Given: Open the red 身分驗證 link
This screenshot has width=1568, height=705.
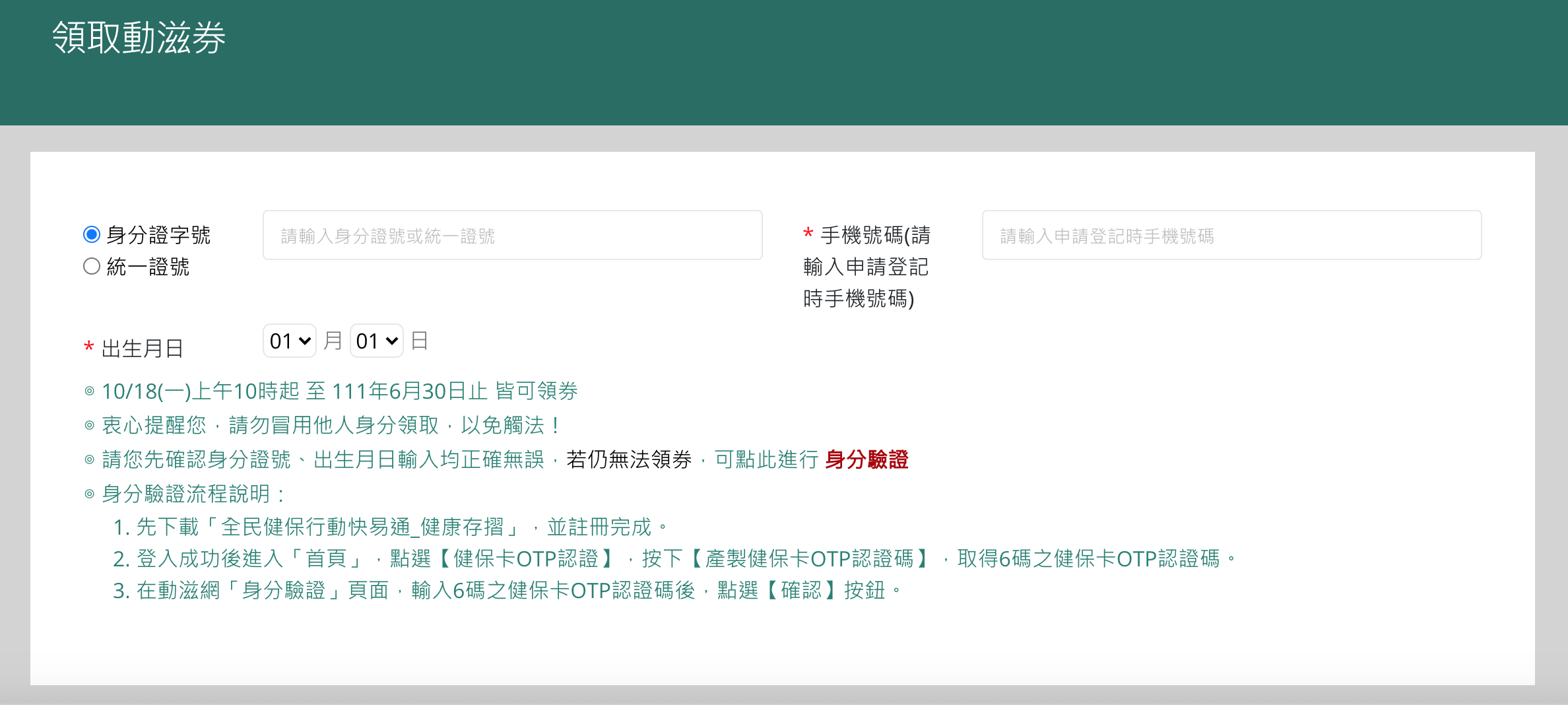Looking at the screenshot, I should [x=866, y=459].
